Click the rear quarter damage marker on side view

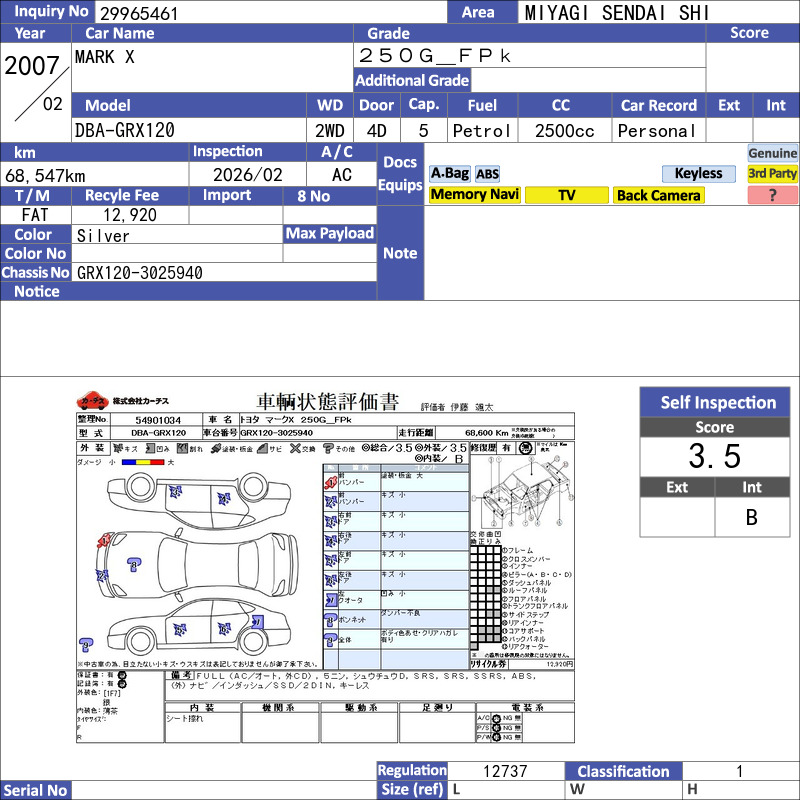[x=259, y=623]
